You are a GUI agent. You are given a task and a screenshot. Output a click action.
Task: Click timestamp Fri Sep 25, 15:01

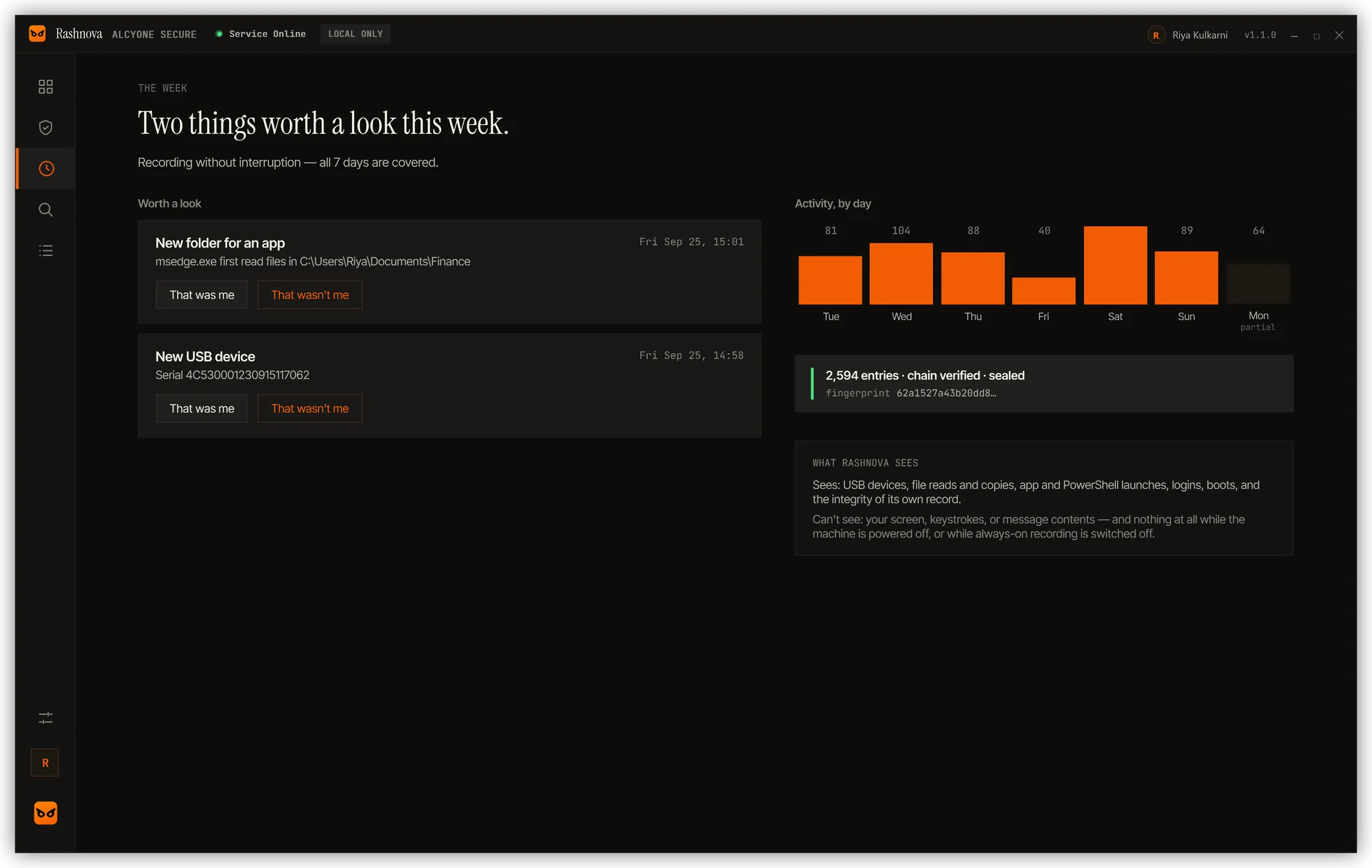[691, 242]
